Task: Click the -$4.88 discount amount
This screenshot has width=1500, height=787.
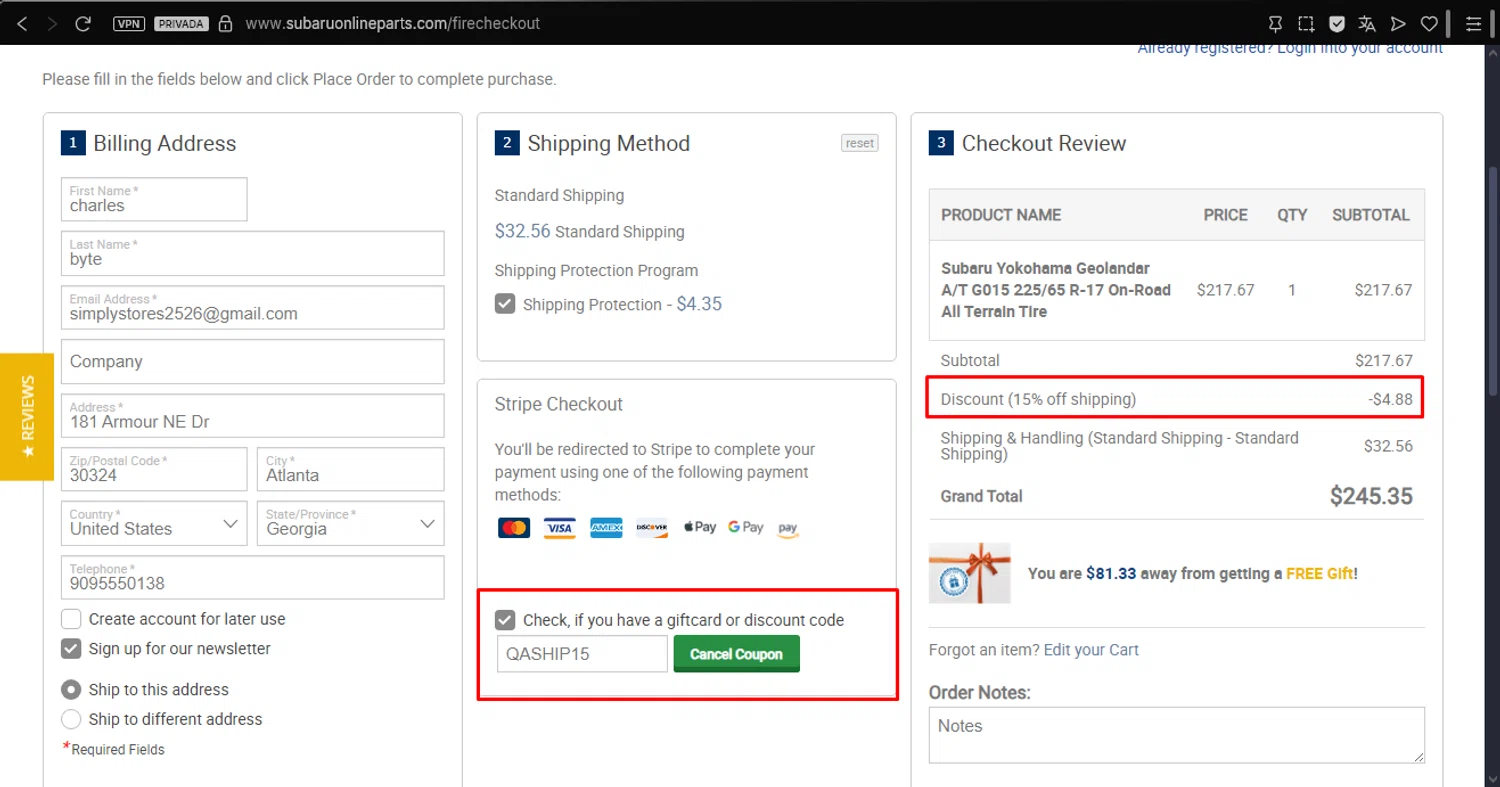Action: (x=1391, y=399)
